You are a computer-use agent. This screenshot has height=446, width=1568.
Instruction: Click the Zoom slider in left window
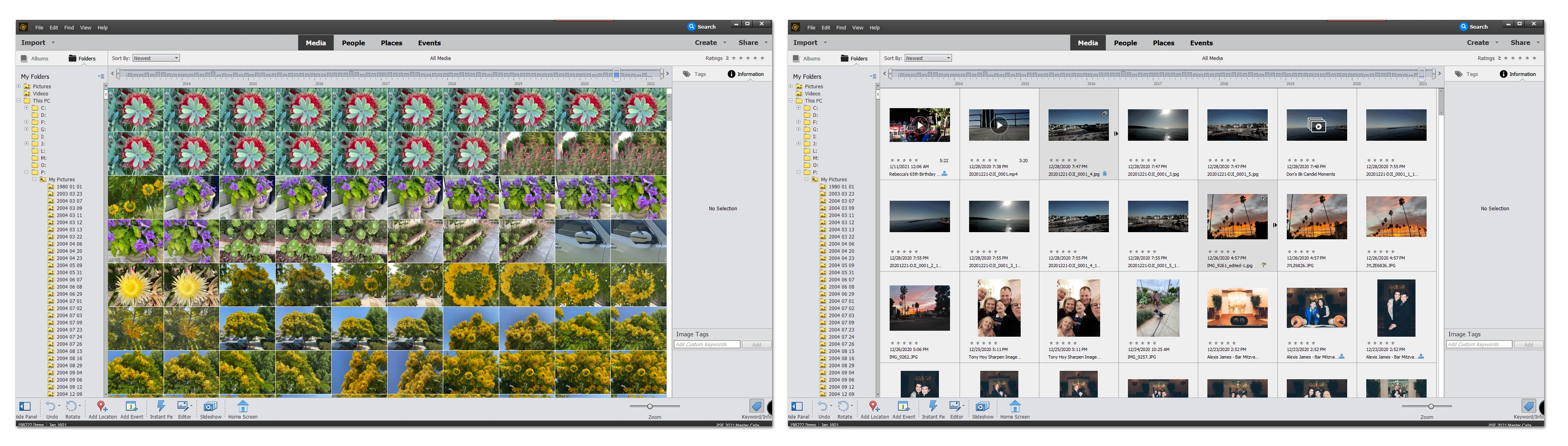pyautogui.click(x=649, y=406)
